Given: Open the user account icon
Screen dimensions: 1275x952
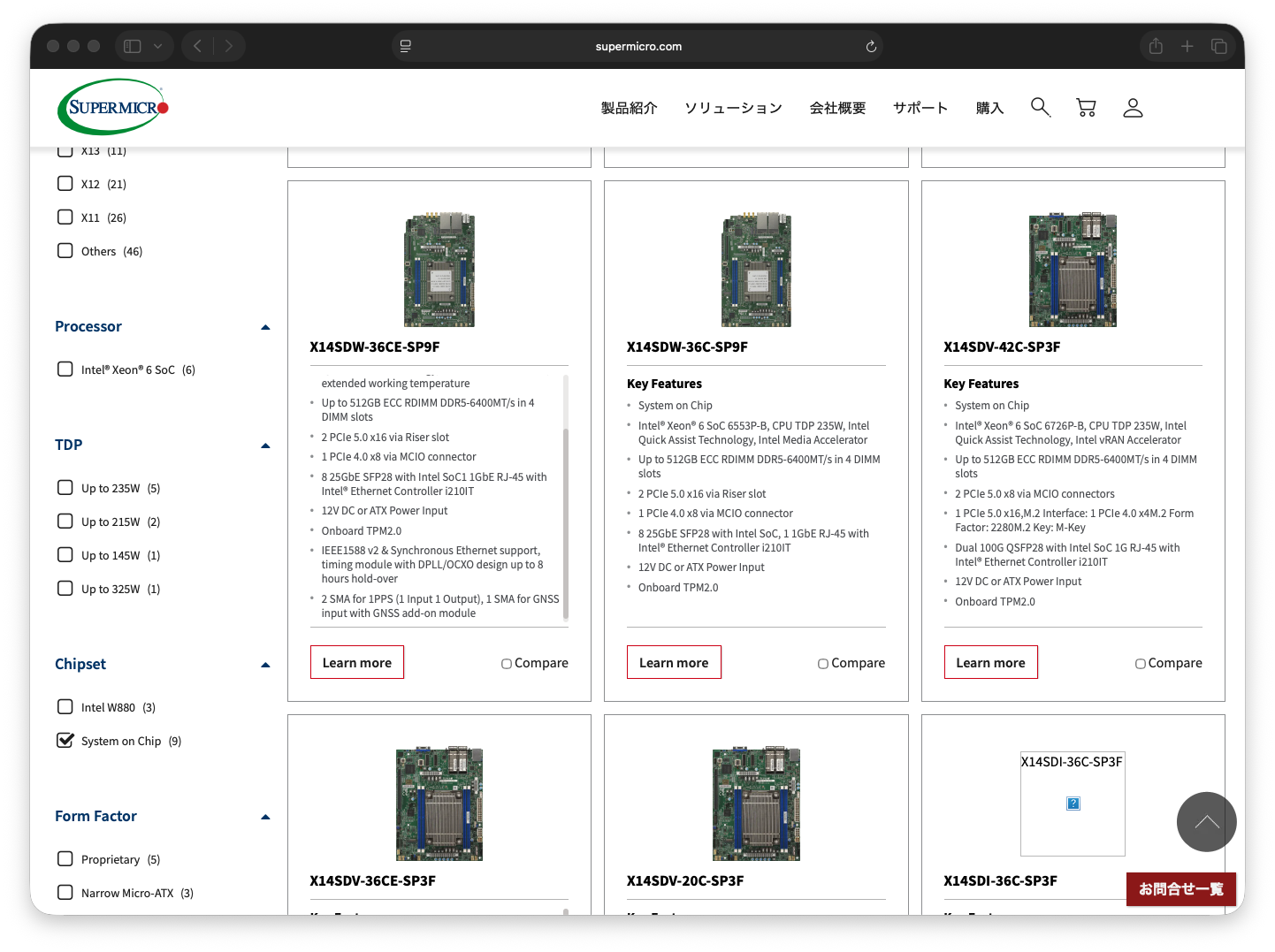Looking at the screenshot, I should coord(1133,108).
